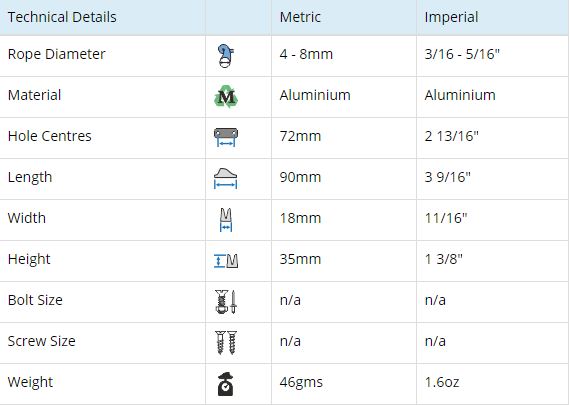Select the Imperial column header

click(451, 17)
